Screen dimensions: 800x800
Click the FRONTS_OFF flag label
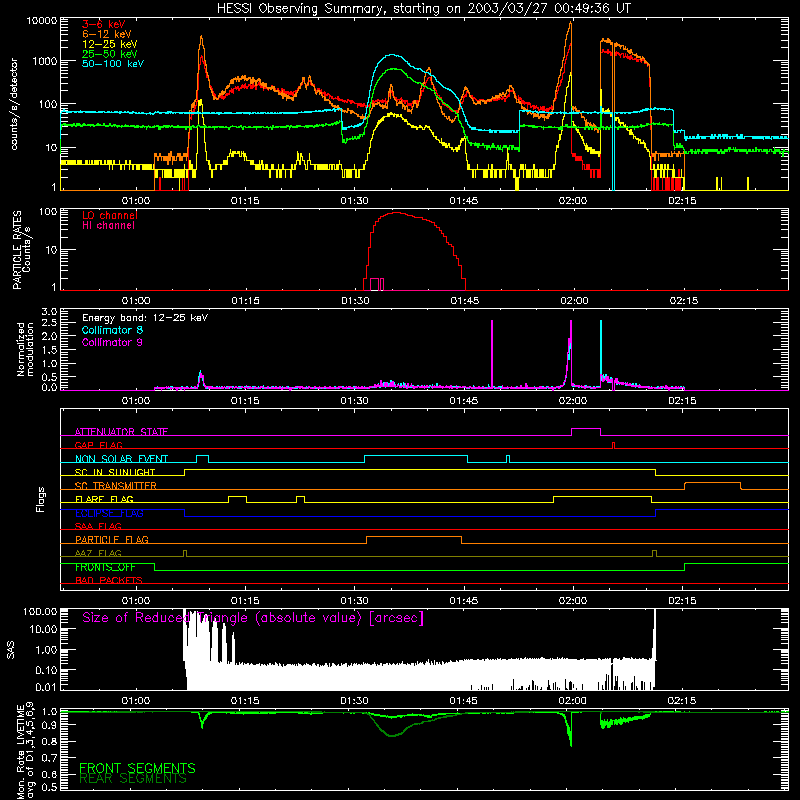[x=105, y=567]
